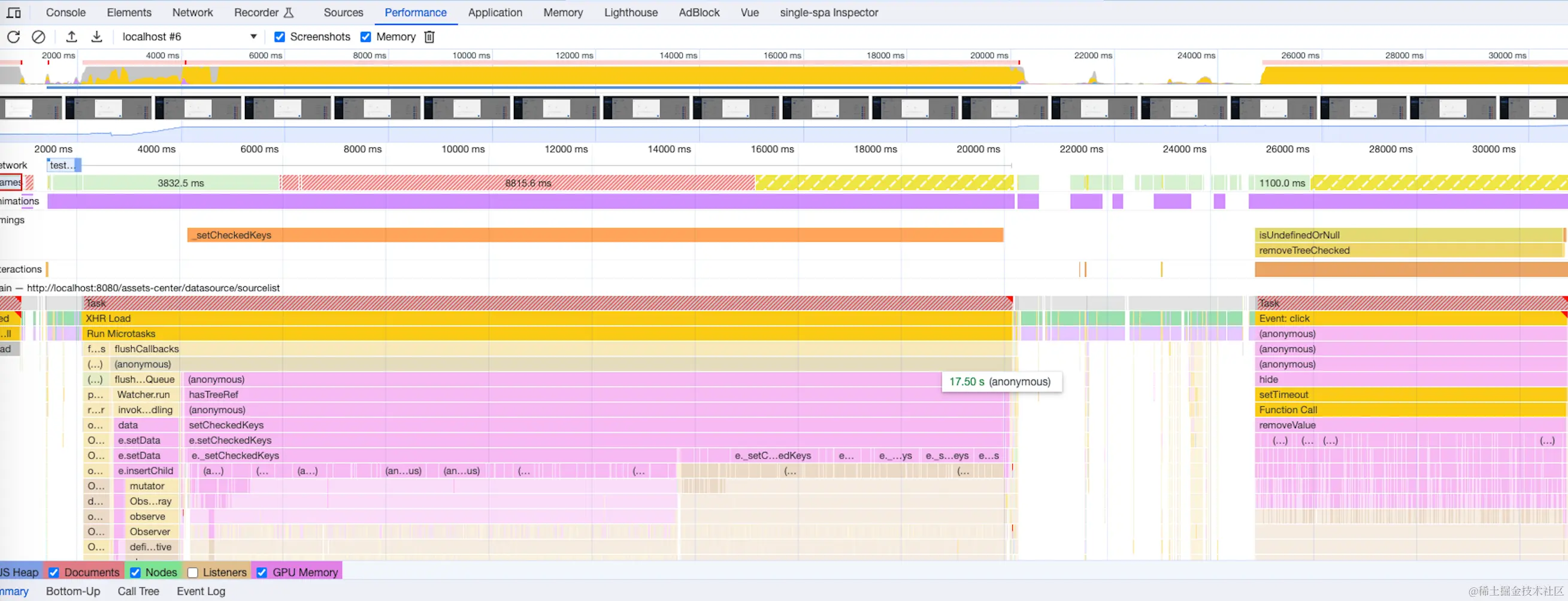Open the single-spa Inspector tab
This screenshot has height=601, width=1568.
click(x=829, y=12)
